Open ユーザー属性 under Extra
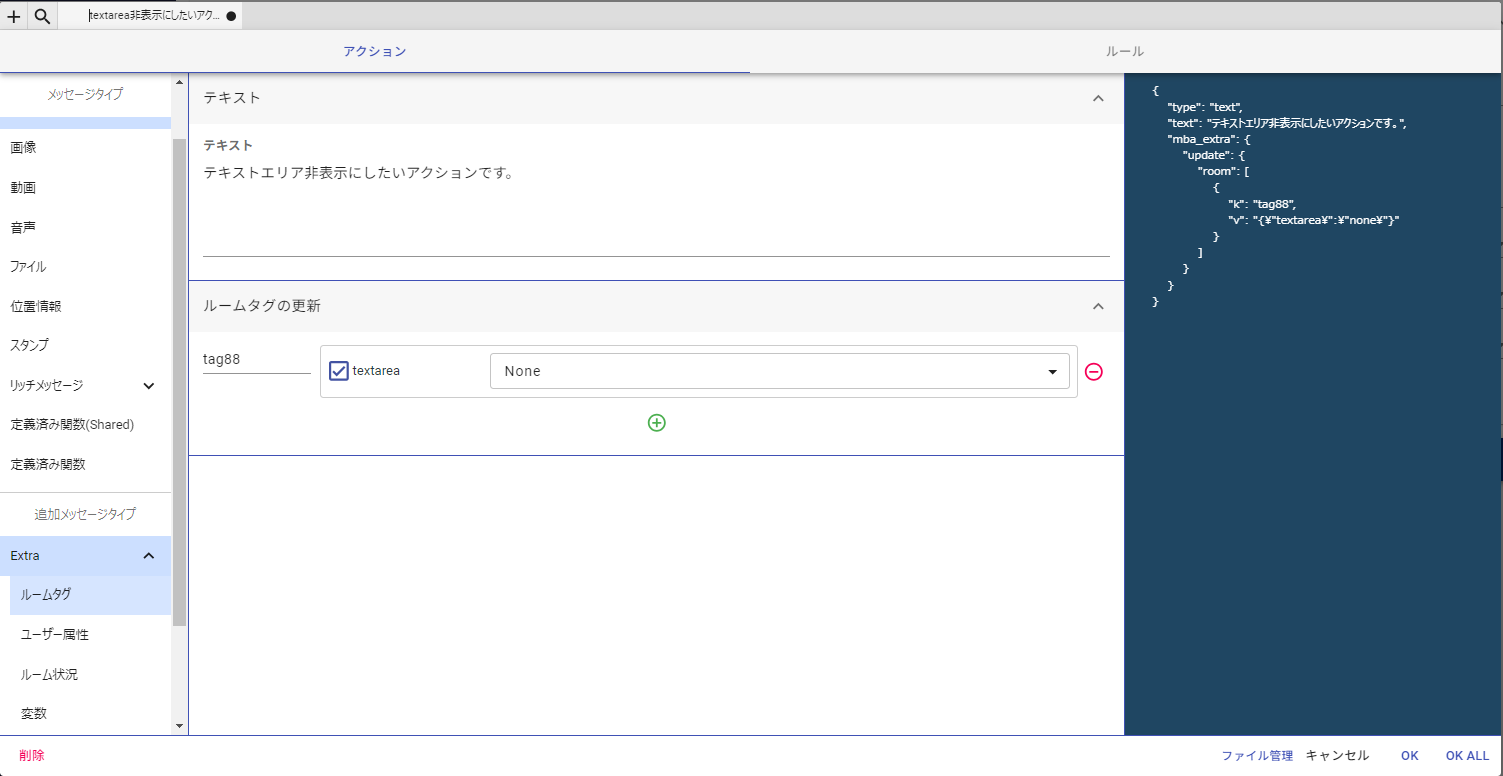The image size is (1503, 776). pyautogui.click(x=90, y=634)
